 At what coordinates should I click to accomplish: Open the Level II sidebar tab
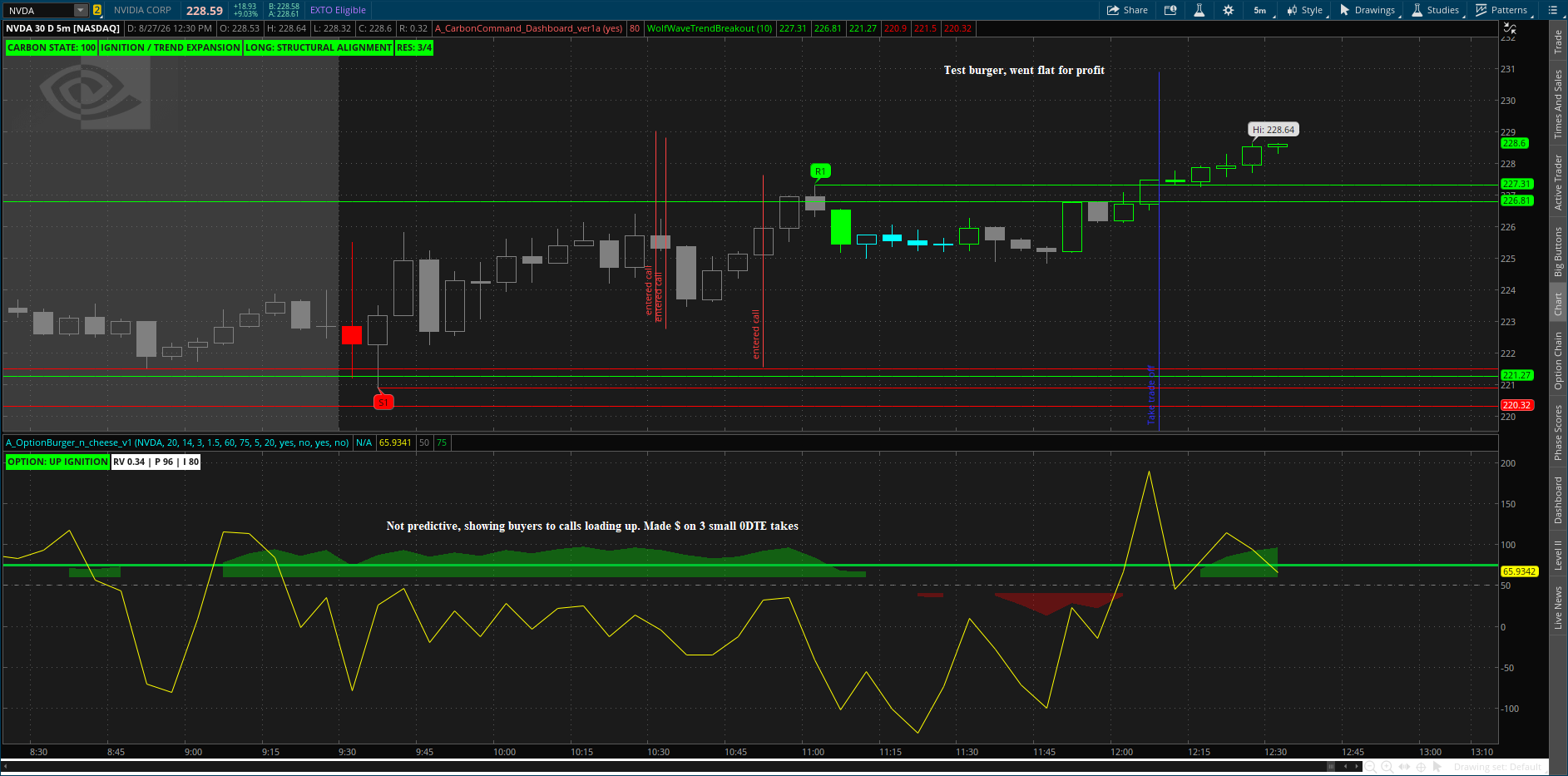pos(1558,555)
